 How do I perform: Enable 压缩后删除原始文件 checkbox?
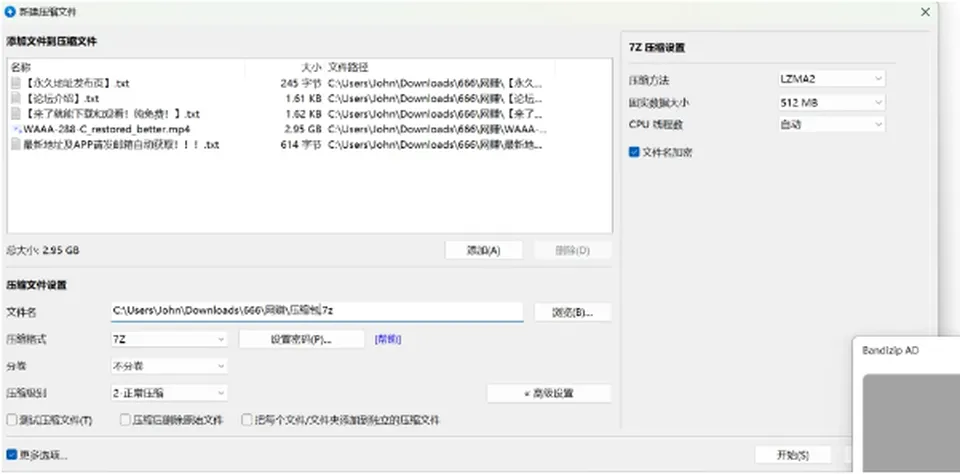[x=125, y=420]
